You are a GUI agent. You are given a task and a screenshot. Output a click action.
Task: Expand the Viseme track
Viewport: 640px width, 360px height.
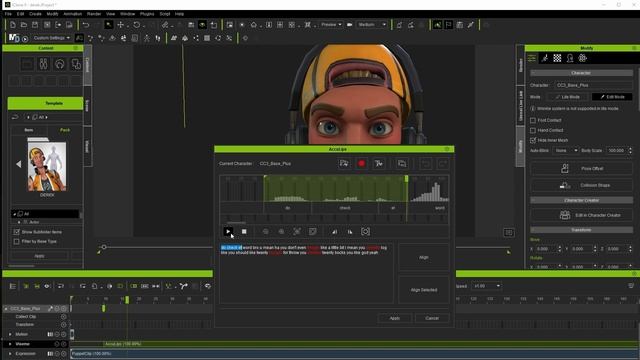[x=10, y=344]
